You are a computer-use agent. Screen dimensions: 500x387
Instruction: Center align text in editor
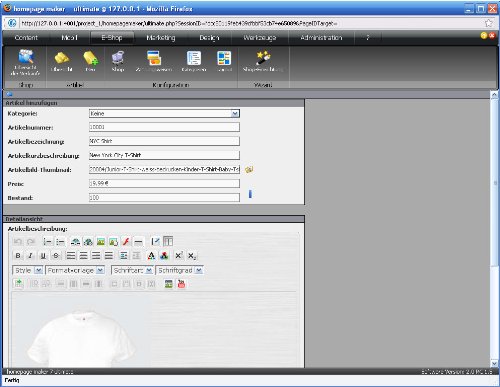83,256
